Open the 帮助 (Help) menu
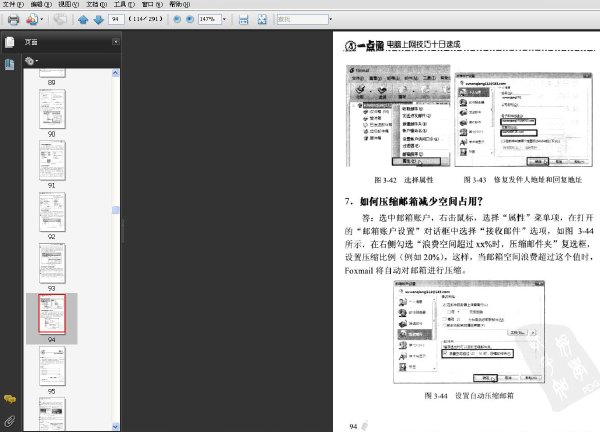 pyautogui.click(x=179, y=4)
